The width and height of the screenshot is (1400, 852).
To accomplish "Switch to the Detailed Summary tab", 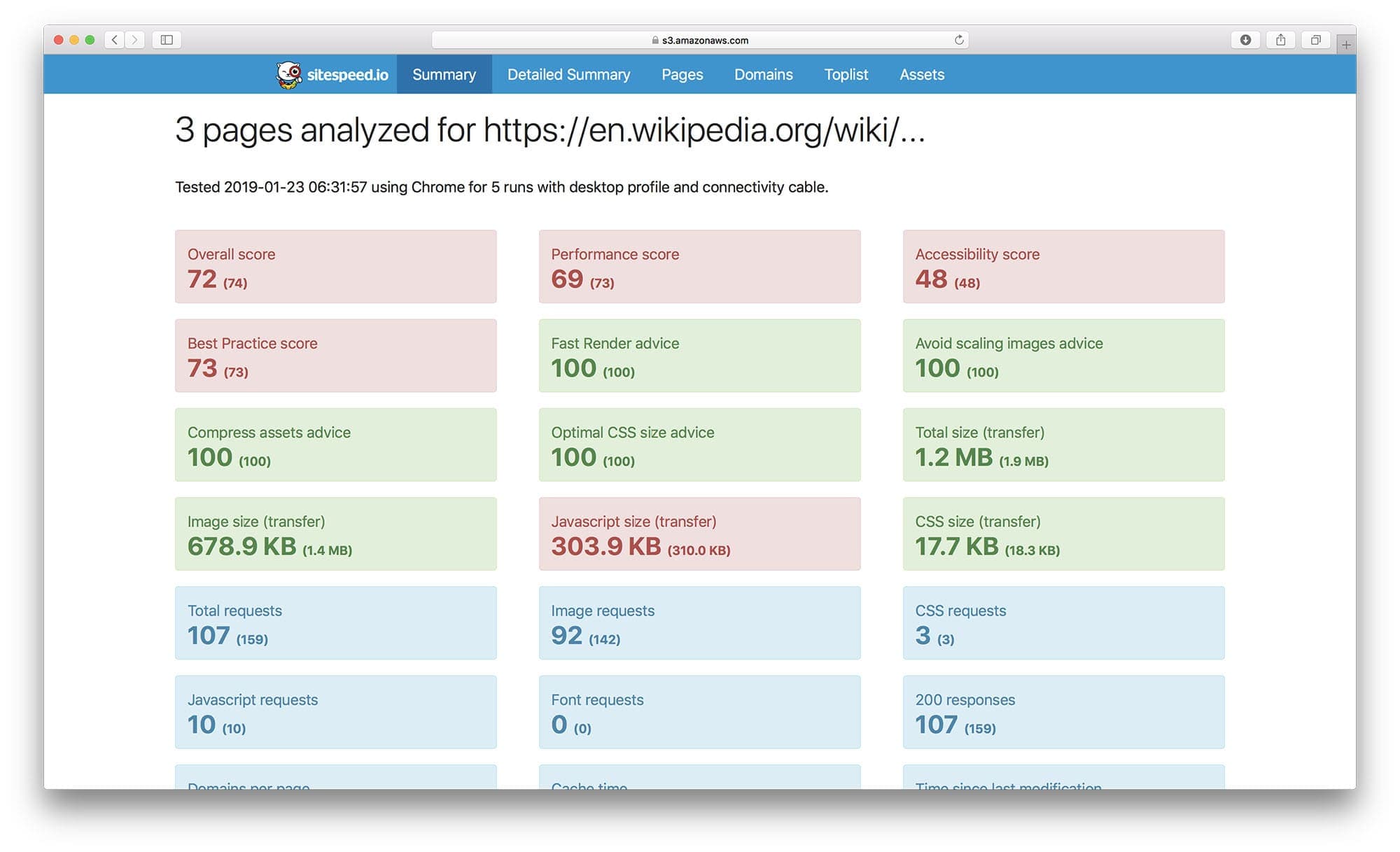I will pyautogui.click(x=568, y=75).
